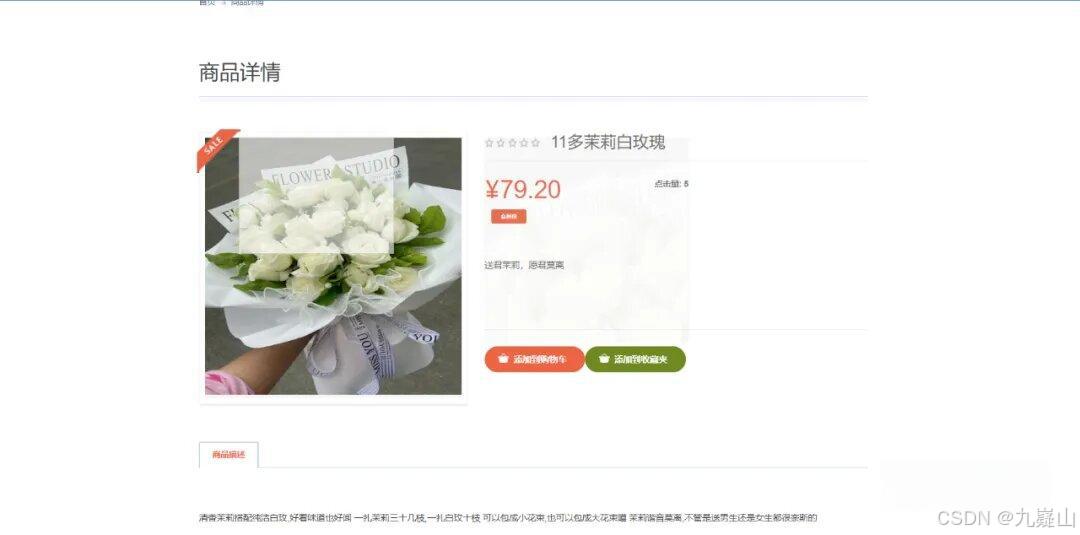Click basket icon in green favorites button
Image resolution: width=1080 pixels, height=535 pixels.
click(604, 359)
